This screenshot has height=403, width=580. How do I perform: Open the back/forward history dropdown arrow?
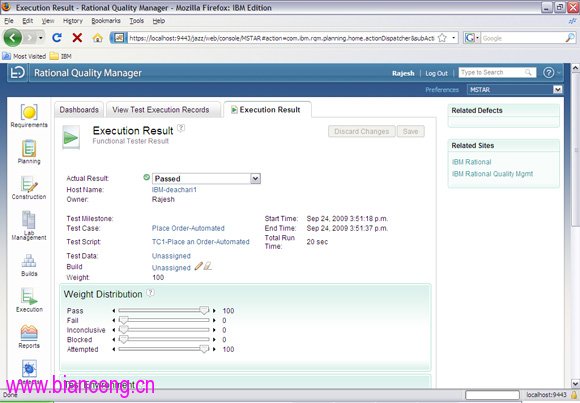click(x=41, y=38)
